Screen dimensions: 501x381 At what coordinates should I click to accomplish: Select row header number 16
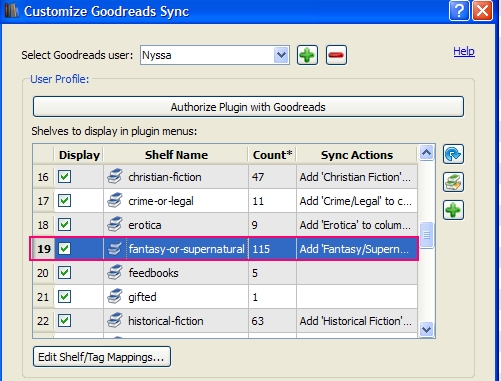coord(43,177)
